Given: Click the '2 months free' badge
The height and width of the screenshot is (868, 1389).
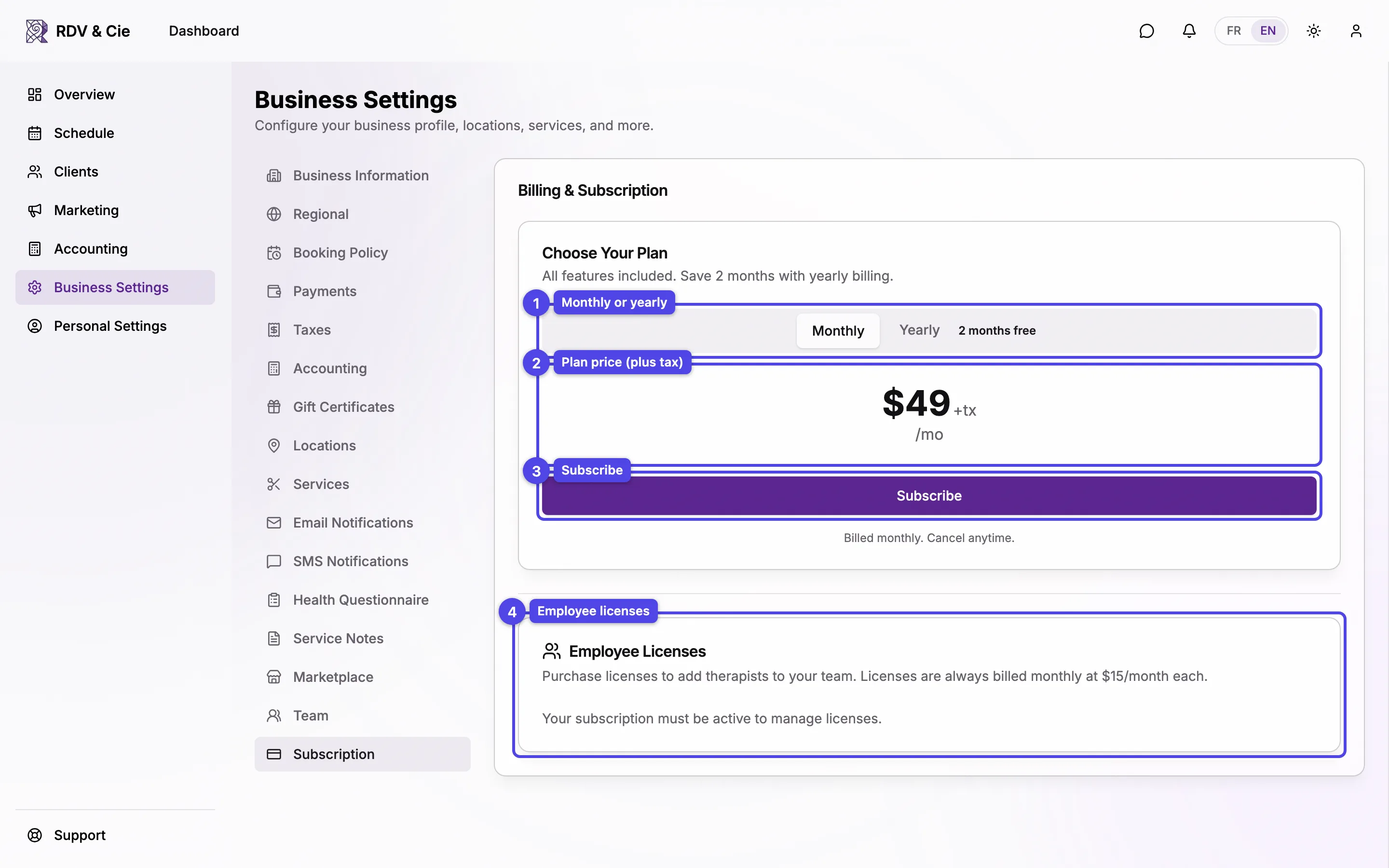Looking at the screenshot, I should (x=996, y=331).
